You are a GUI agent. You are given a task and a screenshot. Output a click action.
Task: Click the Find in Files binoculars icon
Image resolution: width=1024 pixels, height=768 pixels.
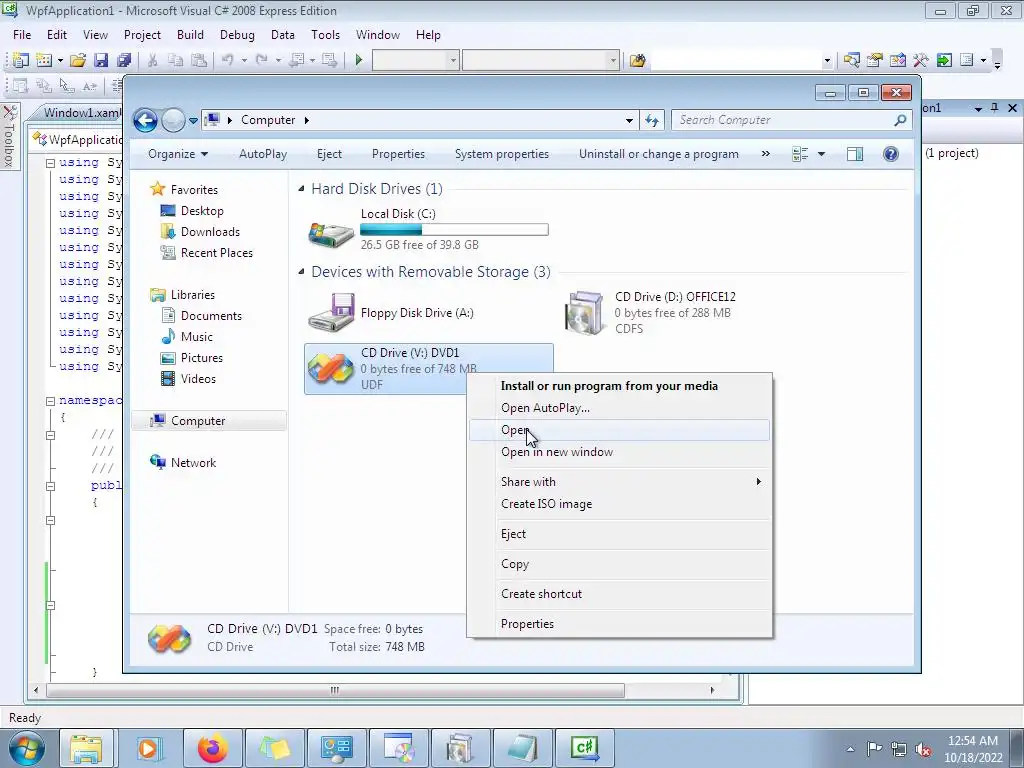[x=637, y=60]
